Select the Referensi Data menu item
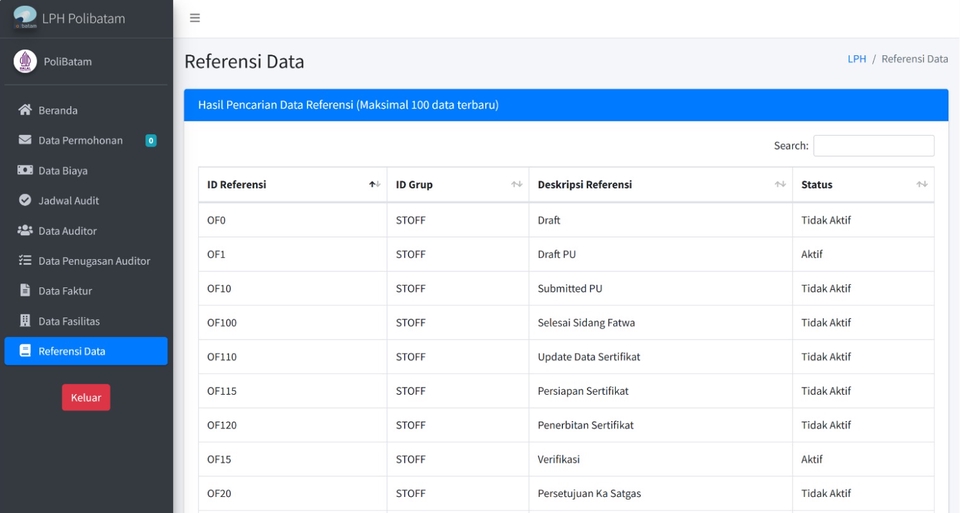The image size is (960, 513). point(86,351)
